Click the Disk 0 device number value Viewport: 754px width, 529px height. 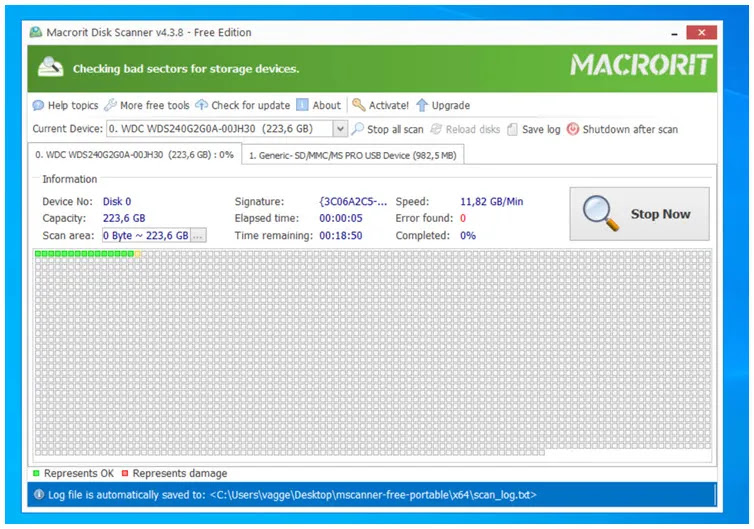[x=117, y=202]
